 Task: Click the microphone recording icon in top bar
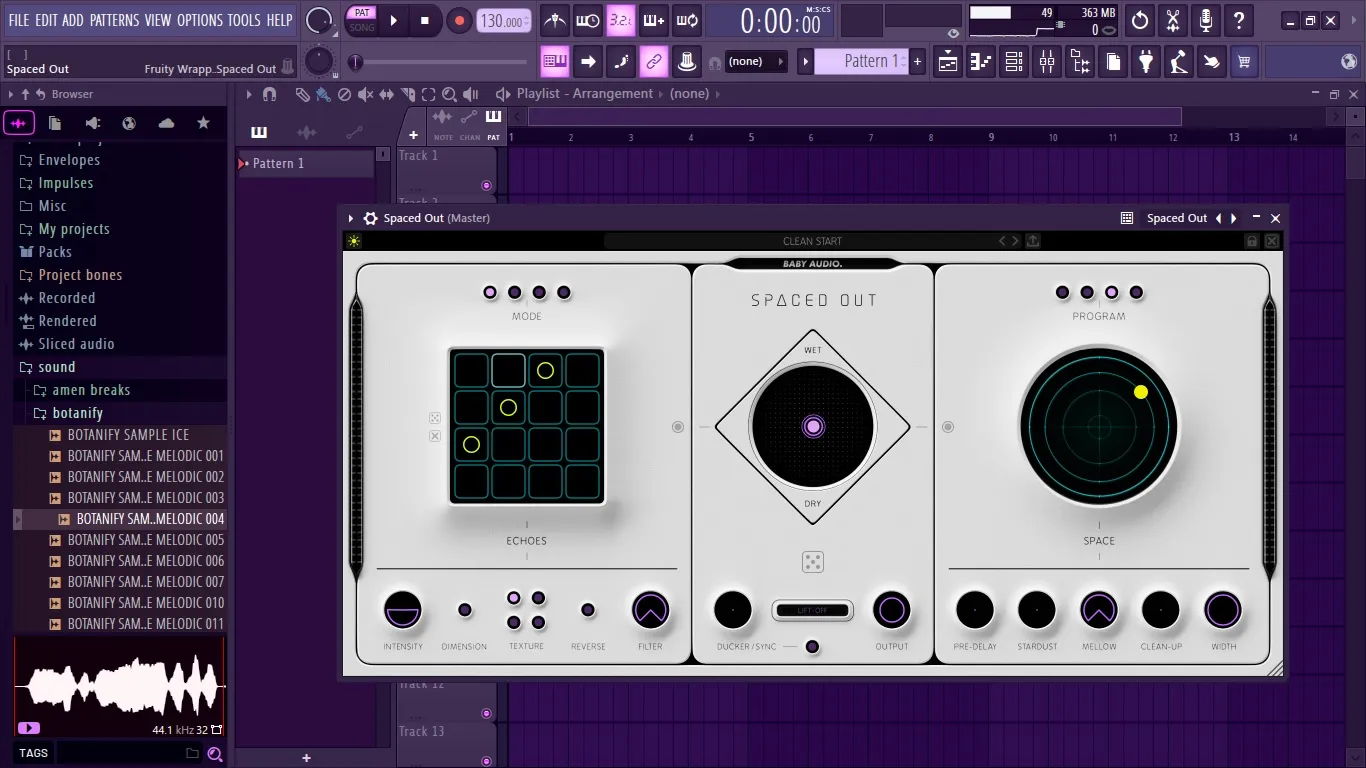(1206, 20)
